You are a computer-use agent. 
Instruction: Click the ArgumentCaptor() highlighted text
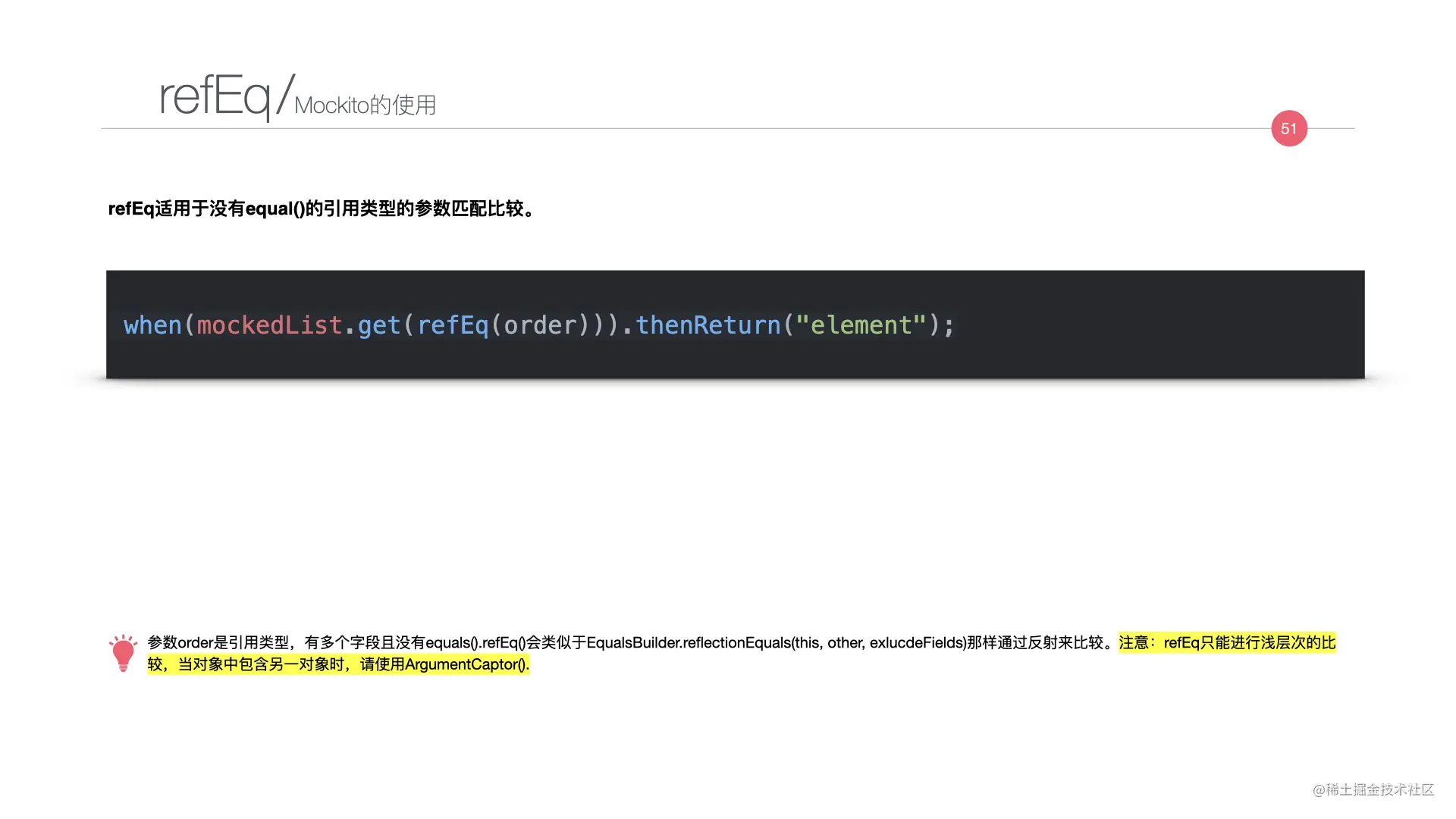tap(466, 664)
